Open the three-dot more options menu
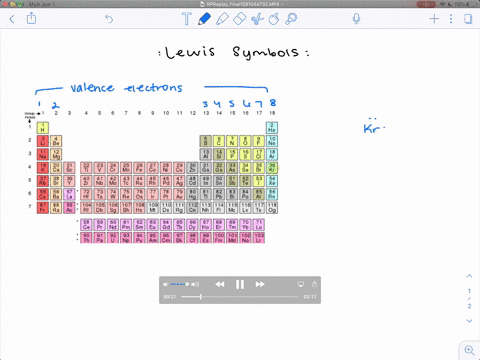The image size is (480, 360). pos(451,19)
